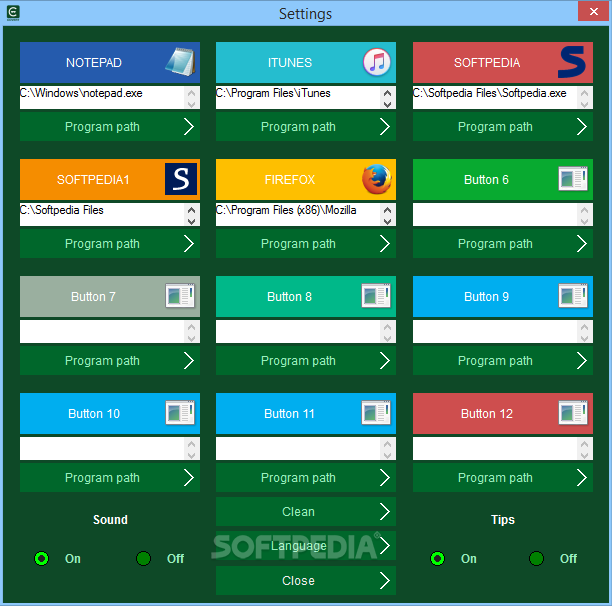Open Program path under Button 6
Image resolution: width=612 pixels, height=606 pixels.
pyautogui.click(x=503, y=243)
